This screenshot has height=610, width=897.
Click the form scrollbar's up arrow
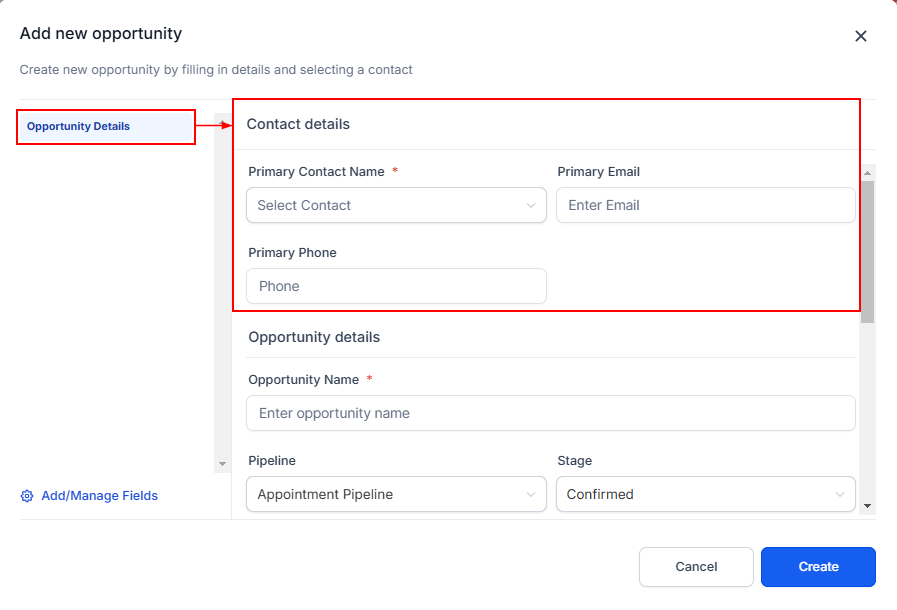point(867,173)
